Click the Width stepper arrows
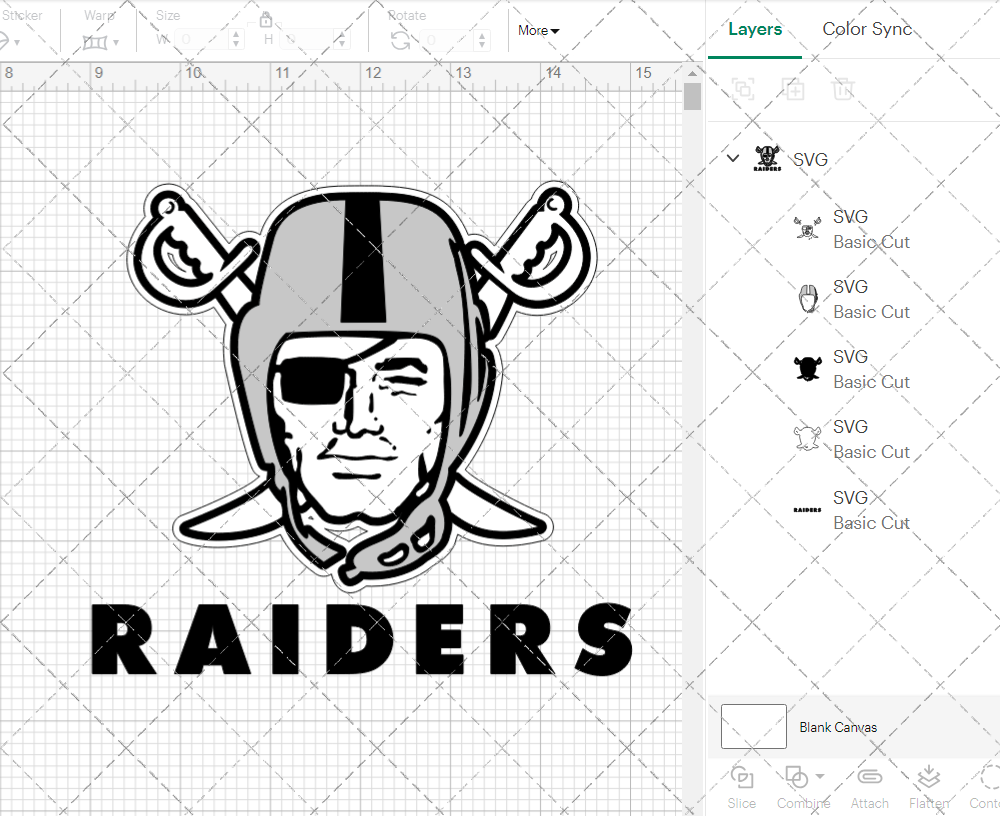This screenshot has width=1000, height=816. (236, 40)
